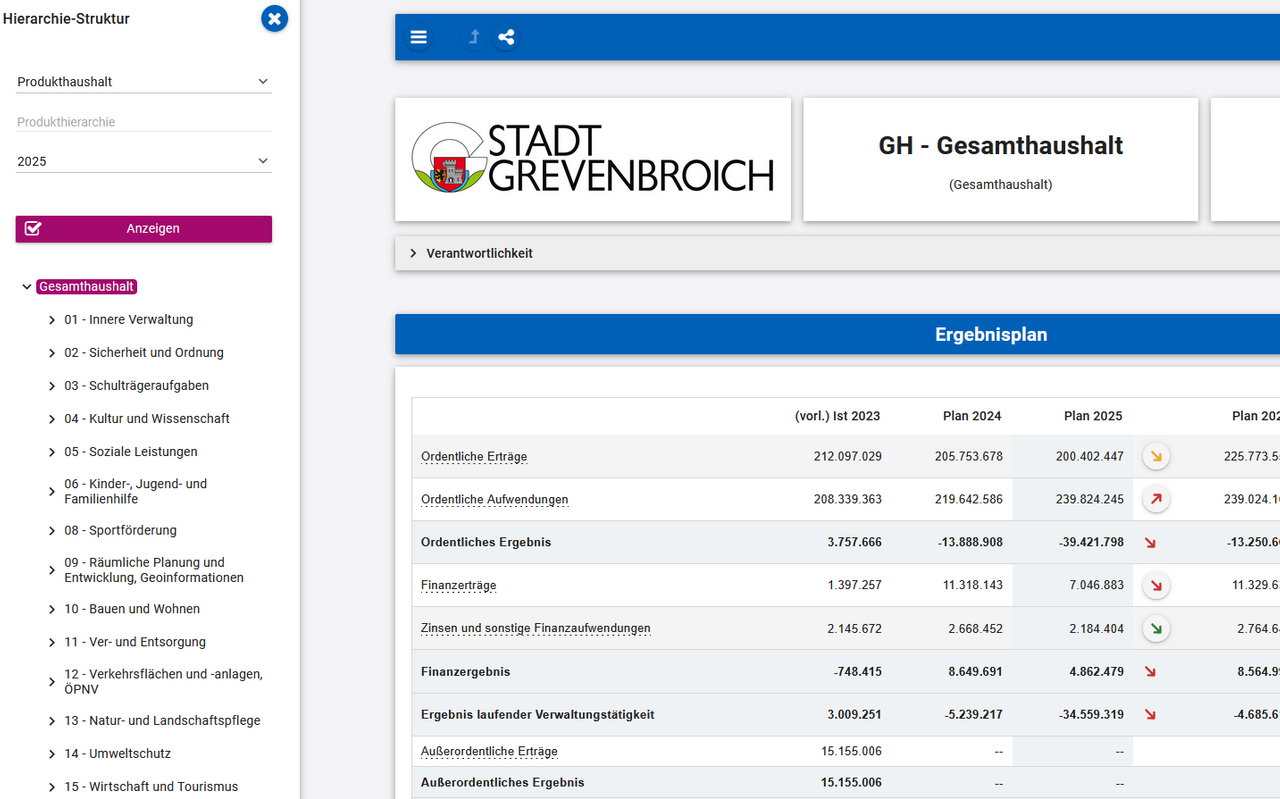Image resolution: width=1280 pixels, height=799 pixels.
Task: Open the Ordentliche Erträge link
Action: tap(474, 457)
